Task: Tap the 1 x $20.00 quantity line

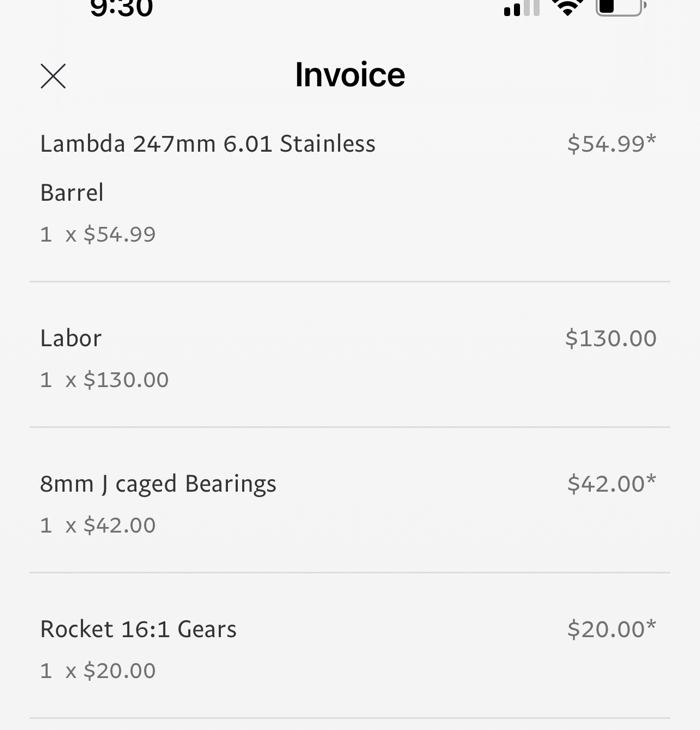Action: (x=98, y=670)
